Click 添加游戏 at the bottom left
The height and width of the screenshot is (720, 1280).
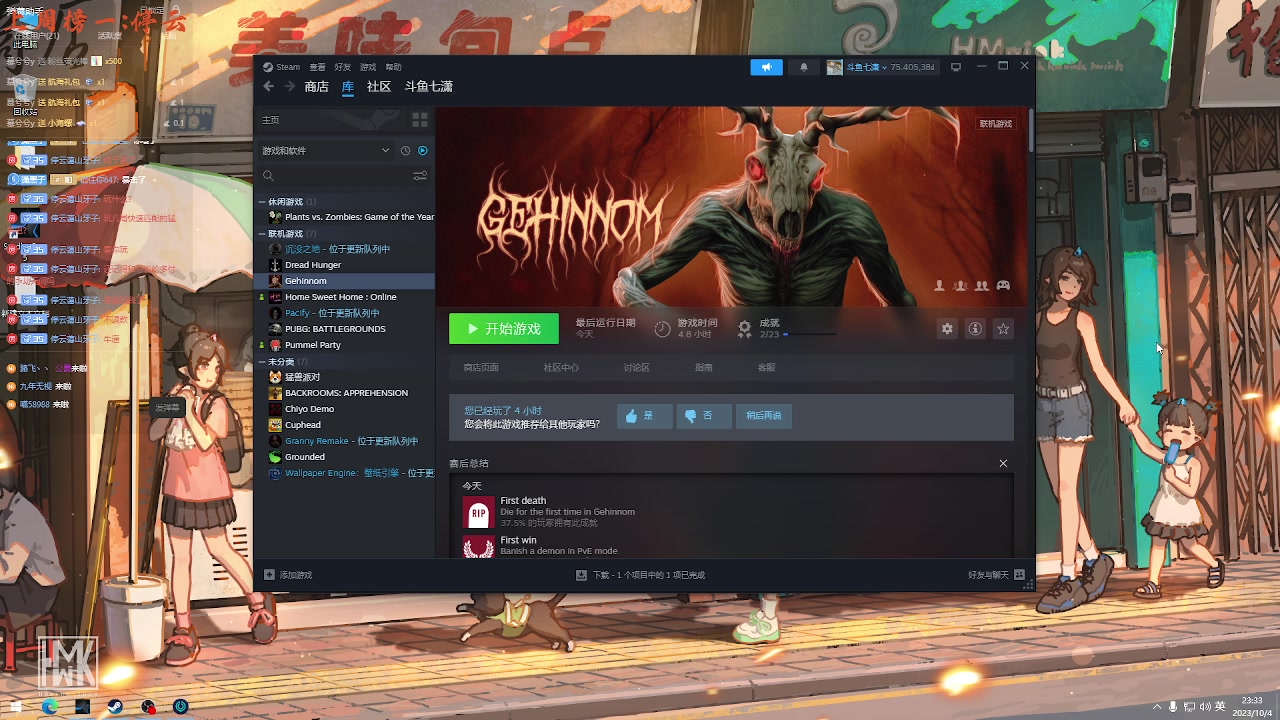pyautogui.click(x=288, y=575)
